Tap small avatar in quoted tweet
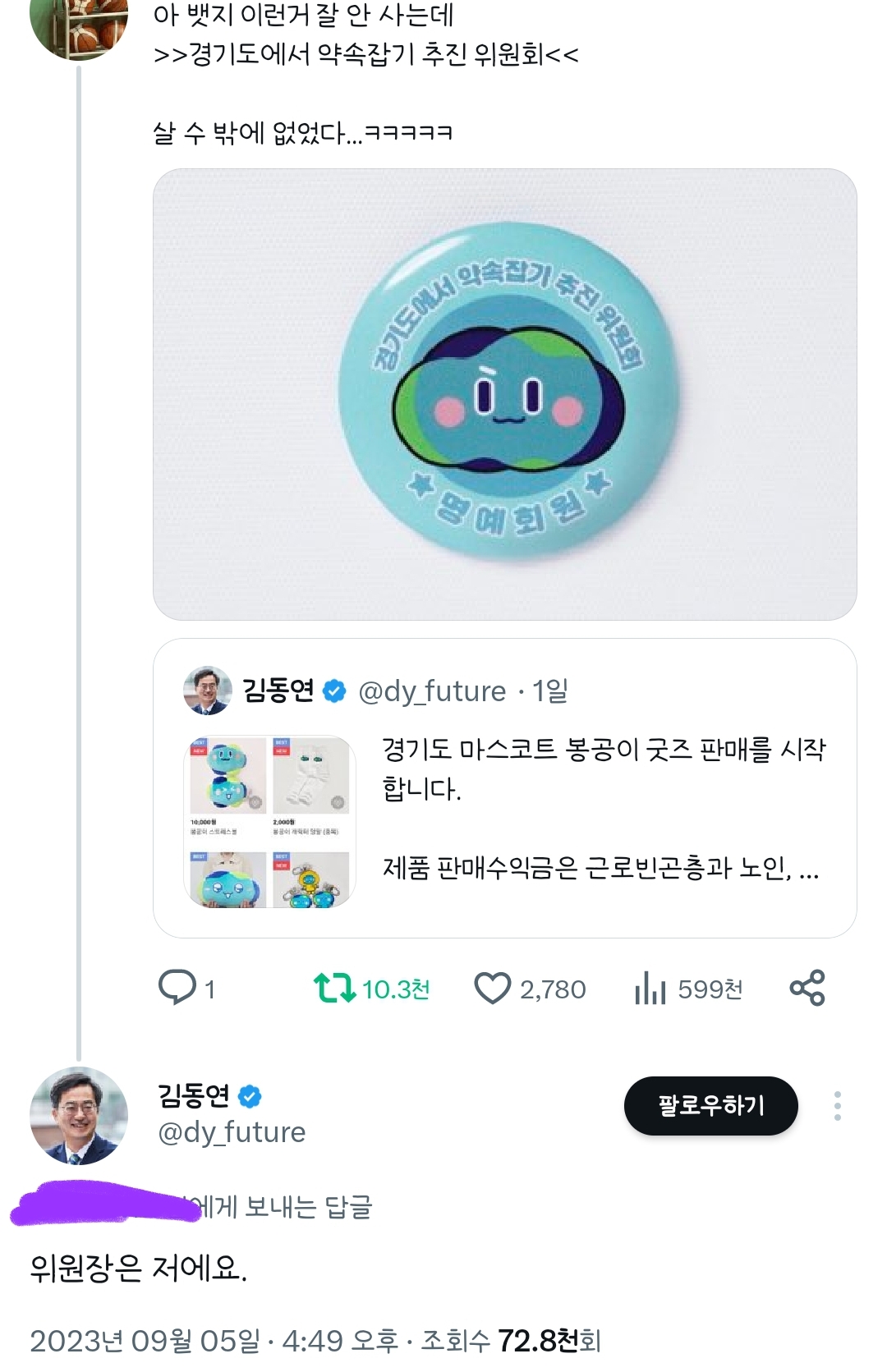Screen dimensions: 887x1372 coord(207,691)
